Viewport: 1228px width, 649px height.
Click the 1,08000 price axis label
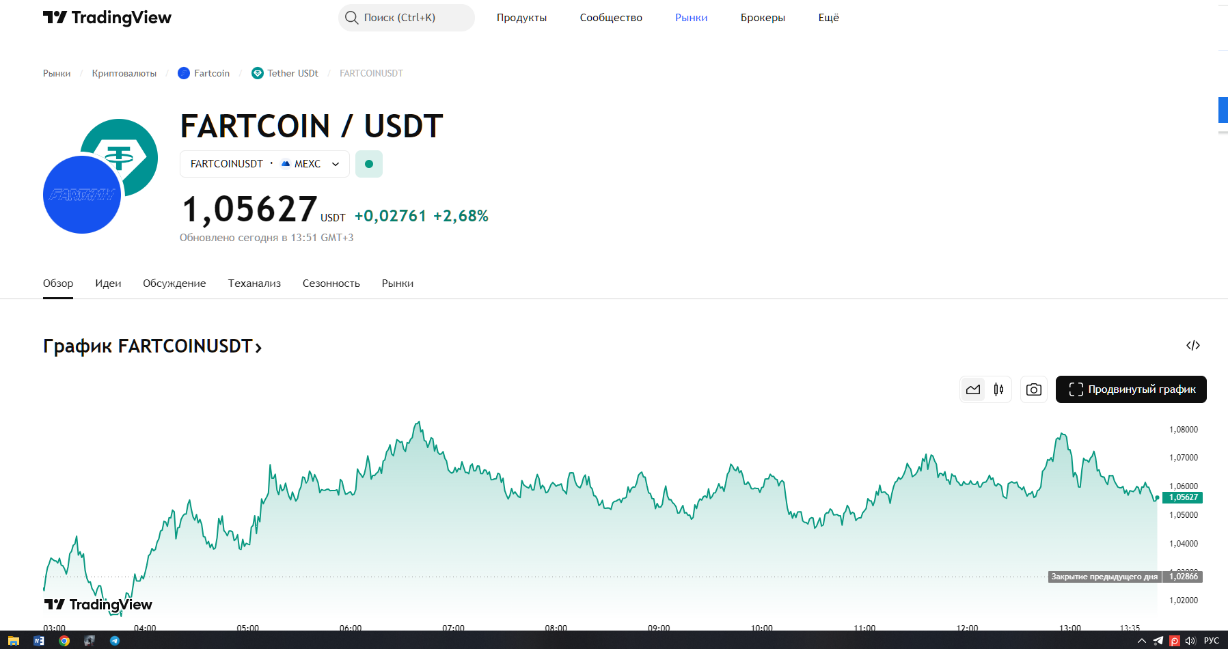pos(1183,430)
